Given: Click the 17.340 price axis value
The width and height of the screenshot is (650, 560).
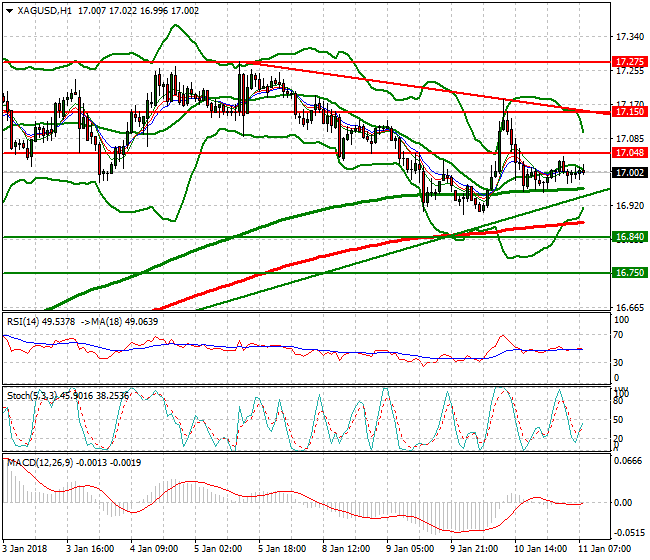Looking at the screenshot, I should [x=630, y=37].
